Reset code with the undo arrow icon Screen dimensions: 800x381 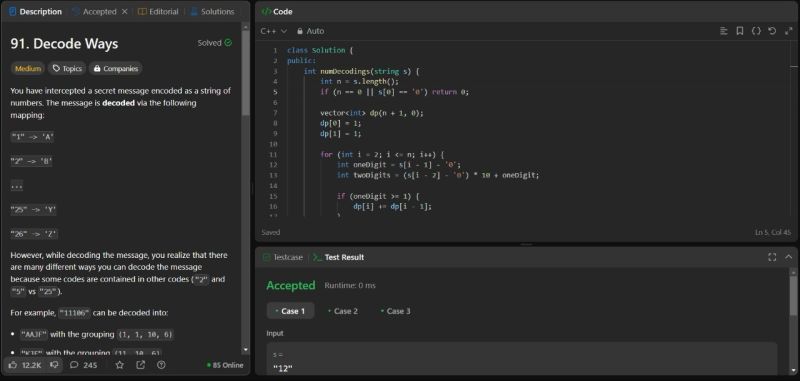pyautogui.click(x=772, y=31)
